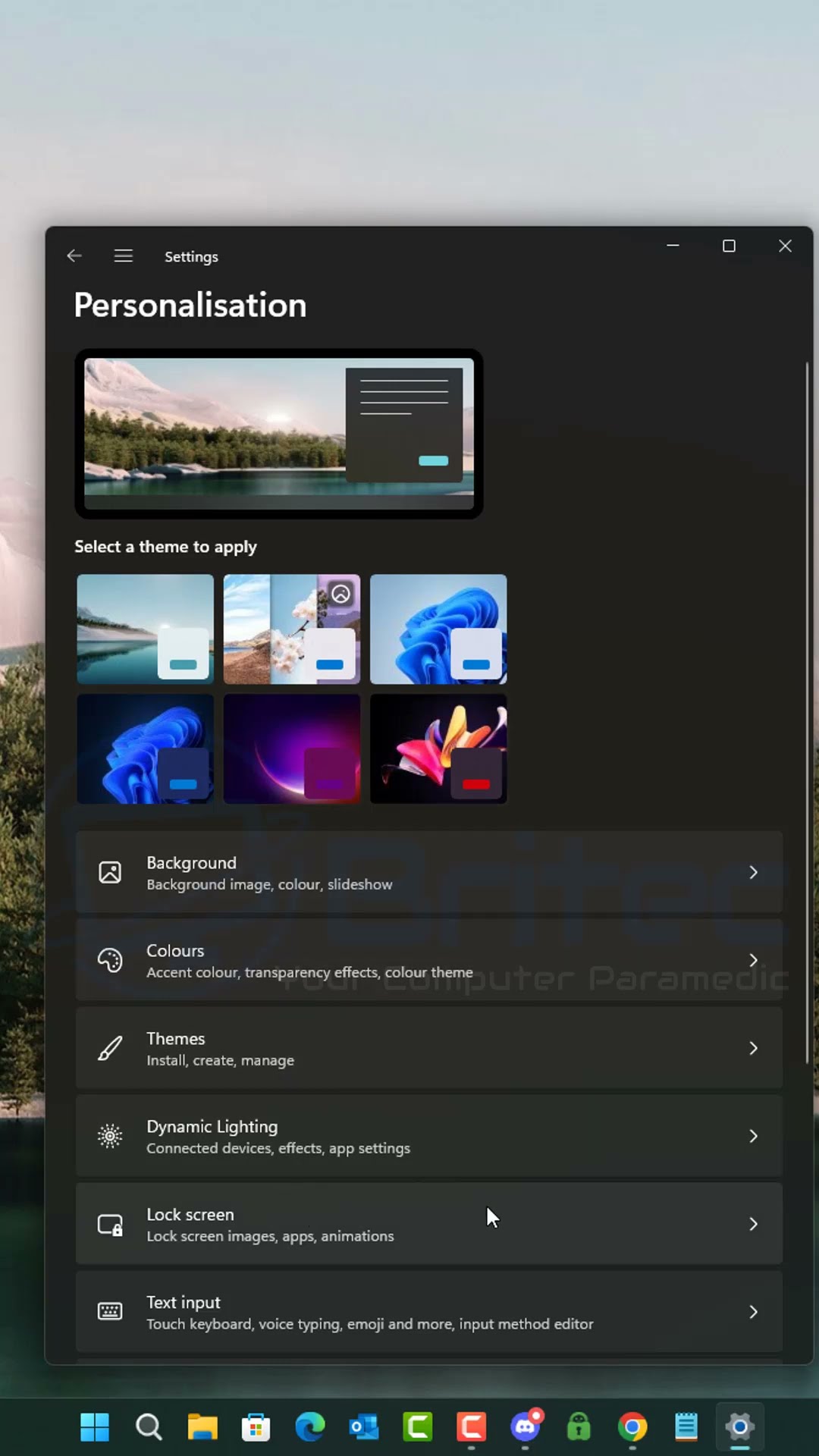Launch Google Chrome from the taskbar
The image size is (819, 1456).
(x=632, y=1427)
